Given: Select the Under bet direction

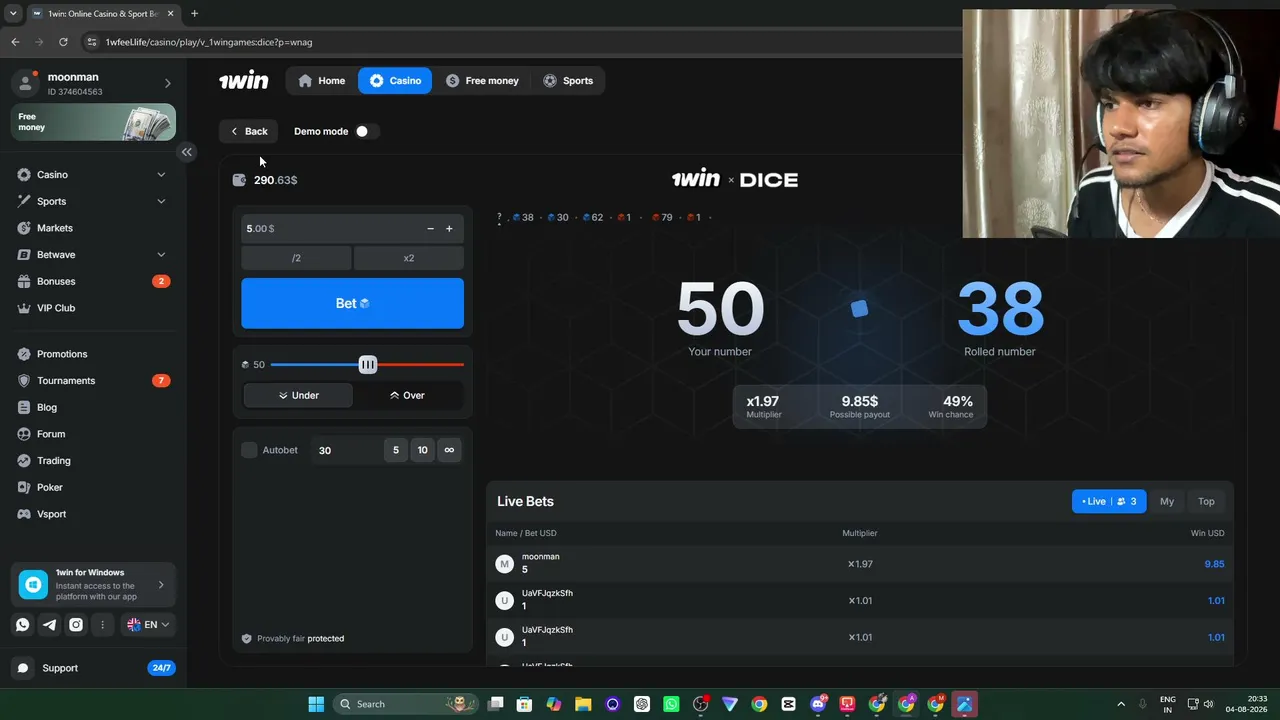Looking at the screenshot, I should point(298,395).
